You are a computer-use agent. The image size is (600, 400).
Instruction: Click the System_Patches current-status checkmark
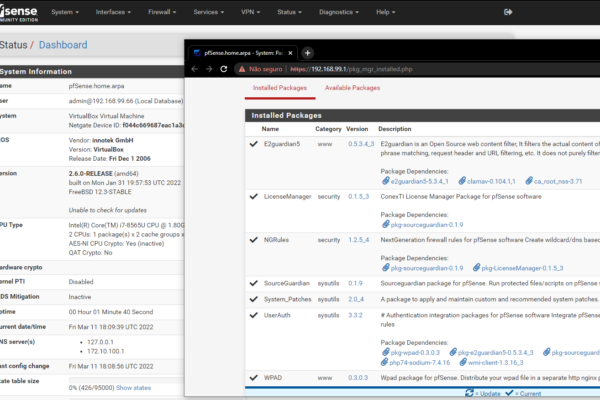pos(253,299)
